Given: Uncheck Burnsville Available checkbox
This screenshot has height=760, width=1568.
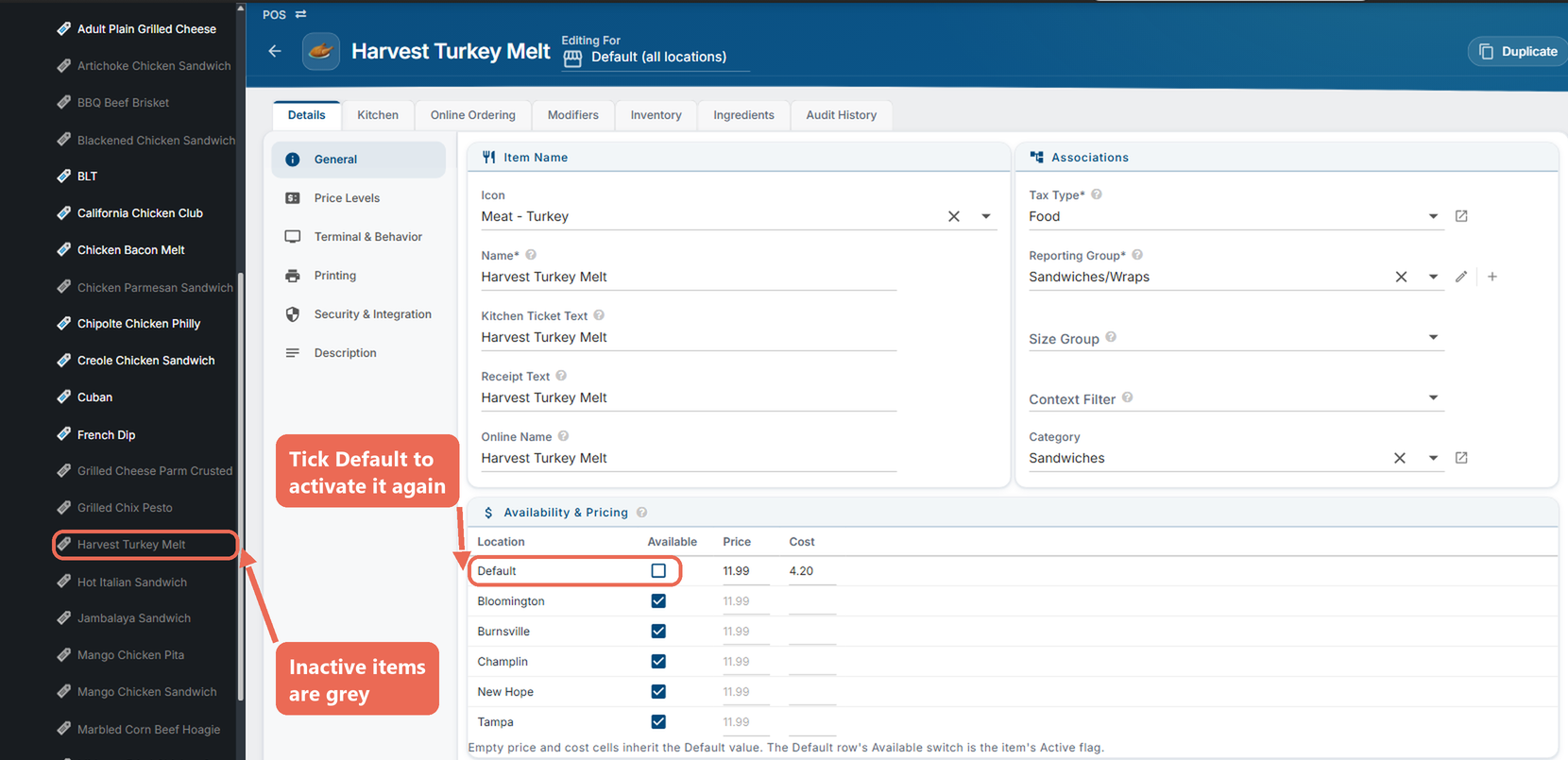Looking at the screenshot, I should tap(658, 632).
